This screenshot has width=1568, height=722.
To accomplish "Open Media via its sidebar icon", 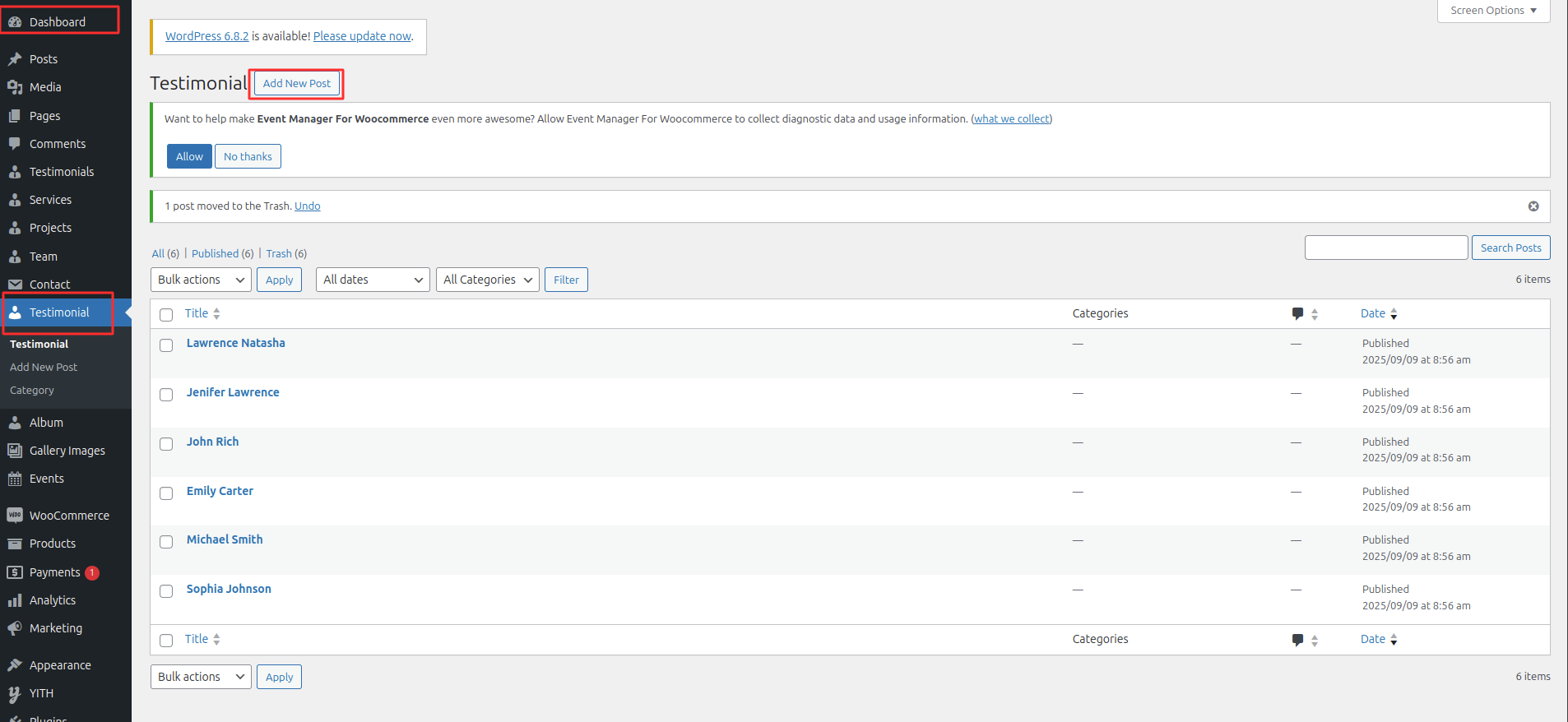I will pos(15,87).
